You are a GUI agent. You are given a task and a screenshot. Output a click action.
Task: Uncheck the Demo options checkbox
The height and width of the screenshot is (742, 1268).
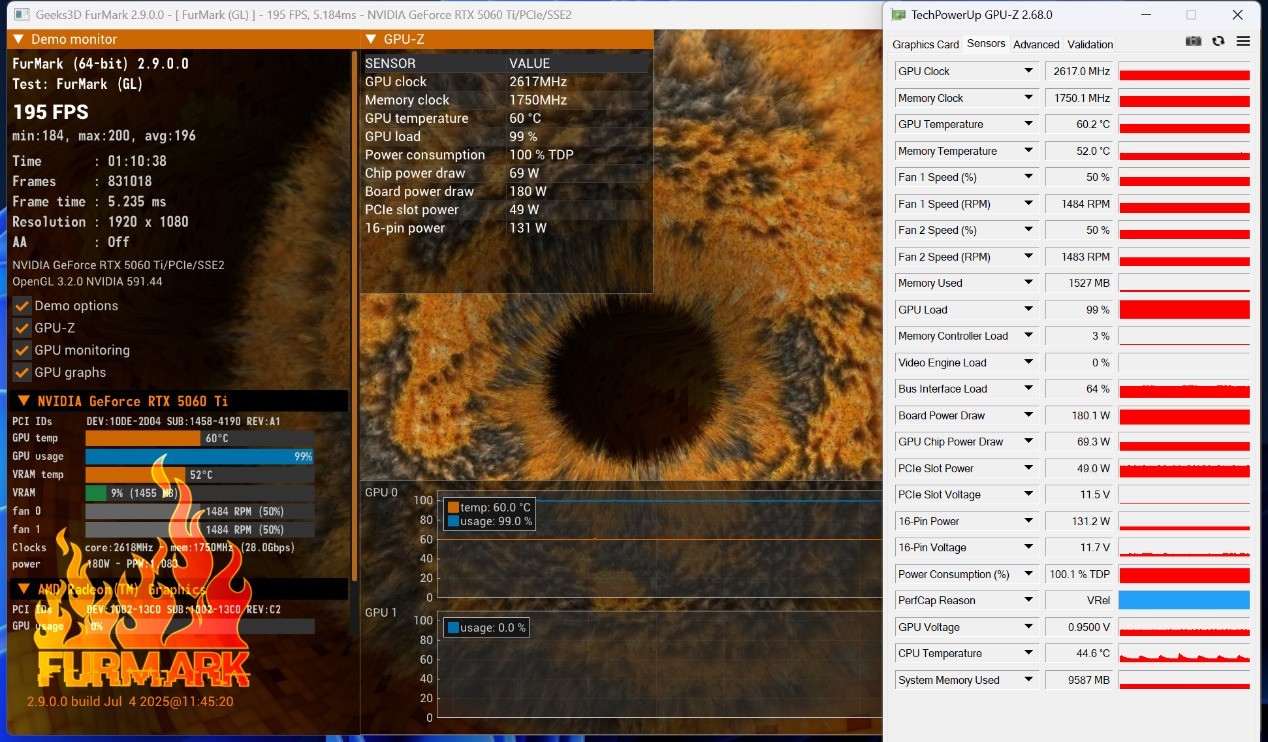click(22, 306)
